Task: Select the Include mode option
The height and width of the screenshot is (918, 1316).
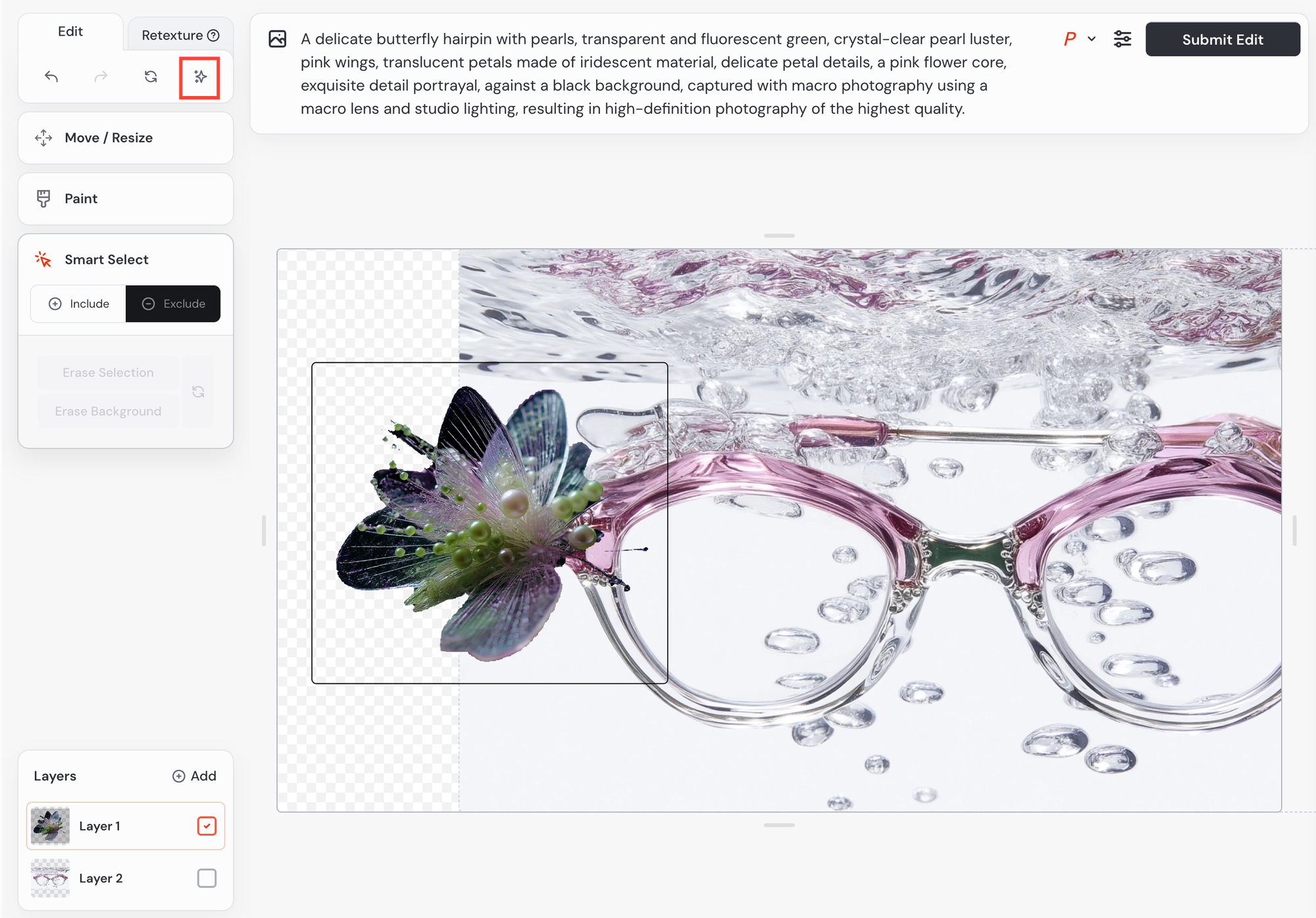Action: pos(78,304)
